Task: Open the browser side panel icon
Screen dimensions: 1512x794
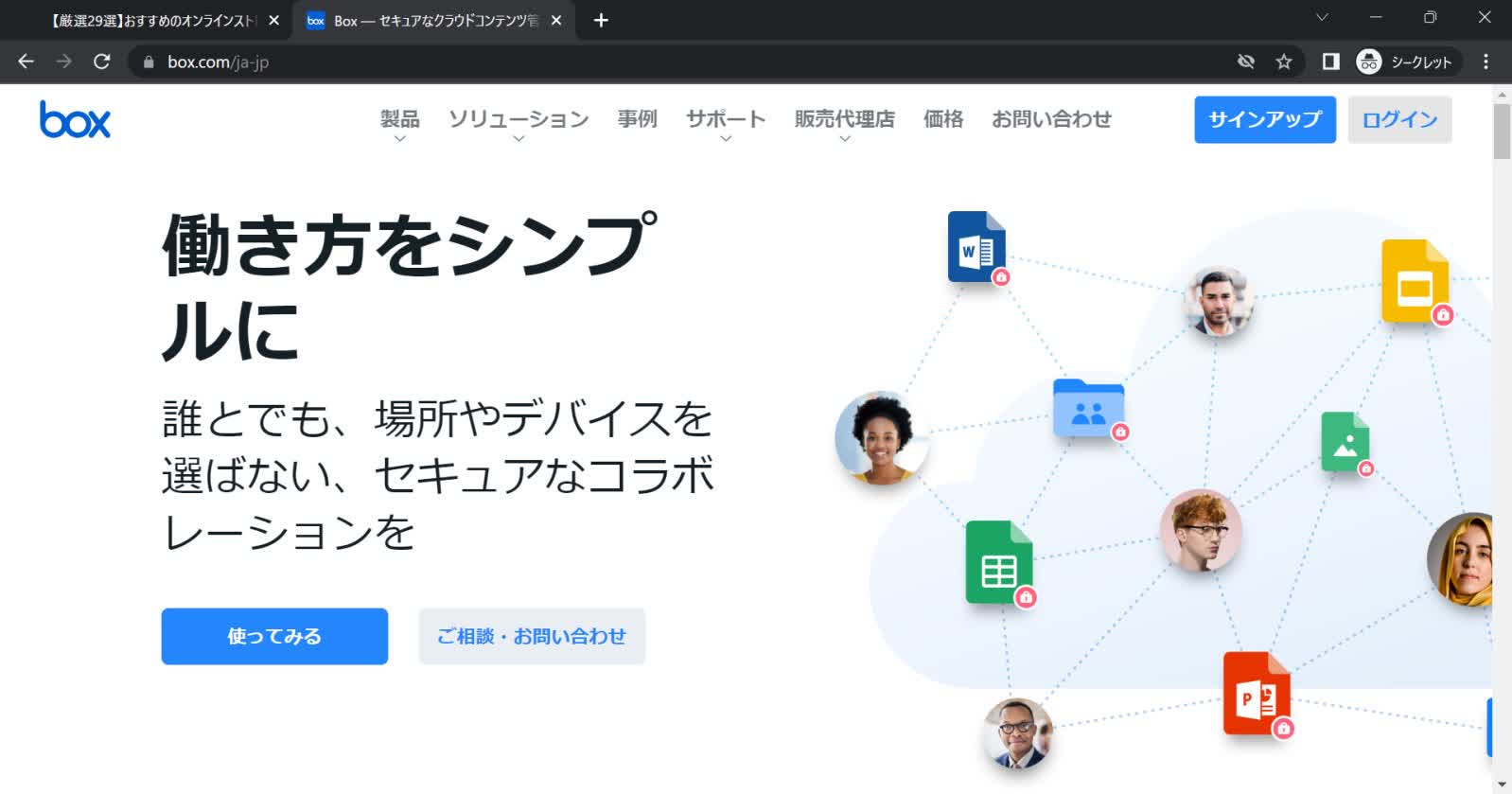Action: click(1331, 62)
